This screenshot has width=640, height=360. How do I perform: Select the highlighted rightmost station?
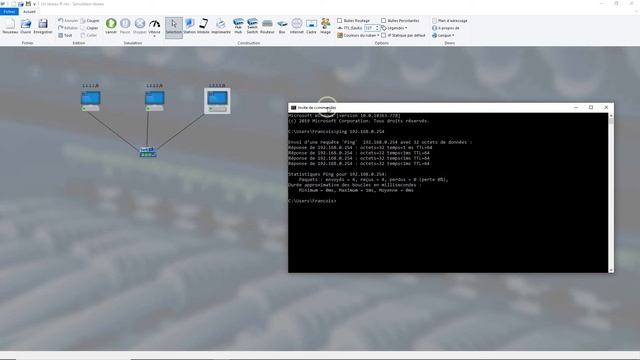point(217,101)
